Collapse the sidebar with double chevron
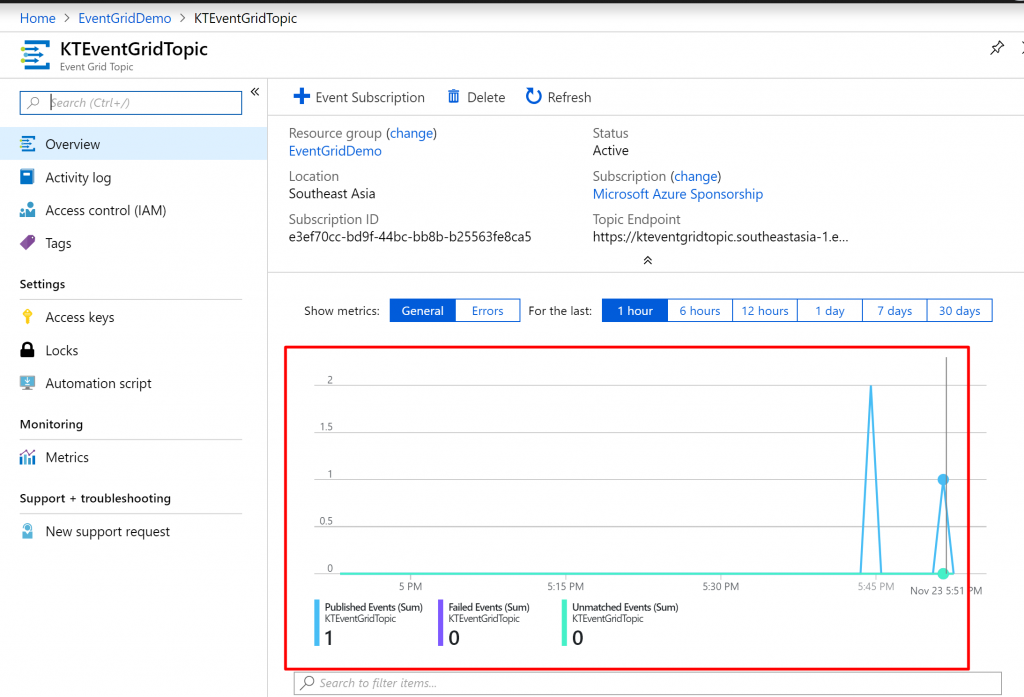 click(x=255, y=91)
